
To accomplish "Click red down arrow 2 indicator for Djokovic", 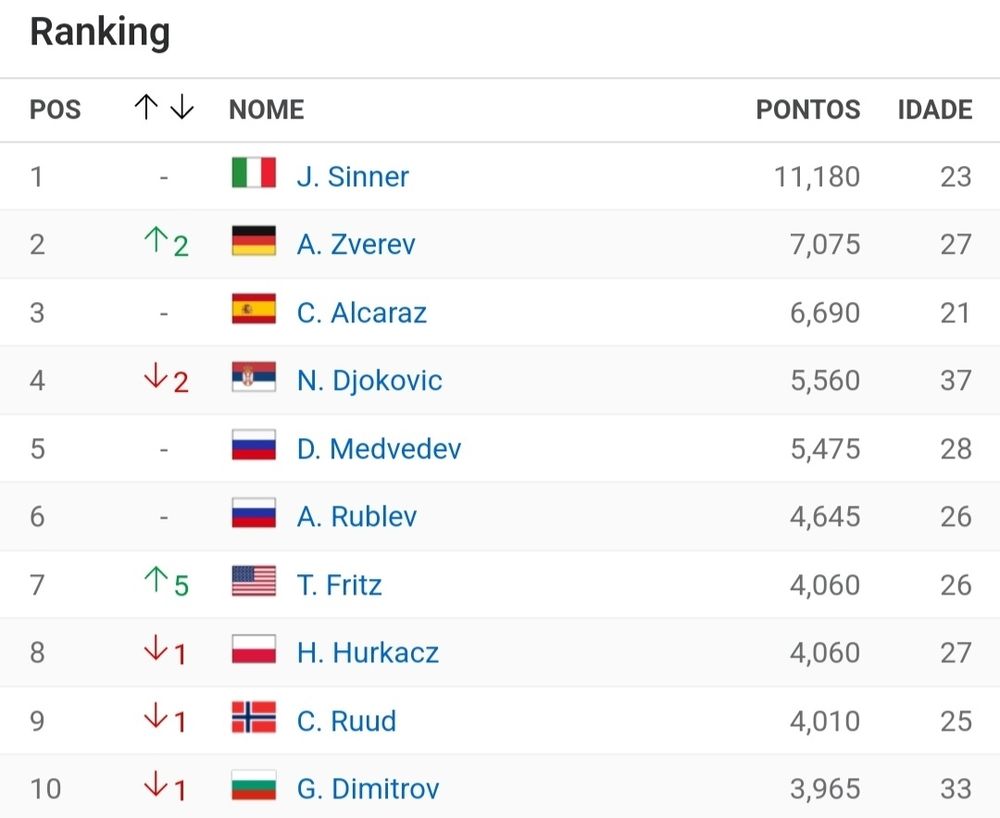I will tap(166, 379).
